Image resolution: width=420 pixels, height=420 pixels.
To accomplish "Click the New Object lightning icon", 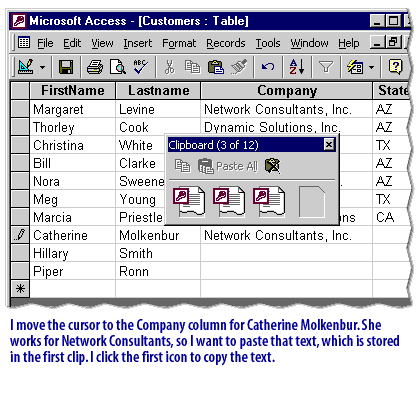I will [x=355, y=67].
